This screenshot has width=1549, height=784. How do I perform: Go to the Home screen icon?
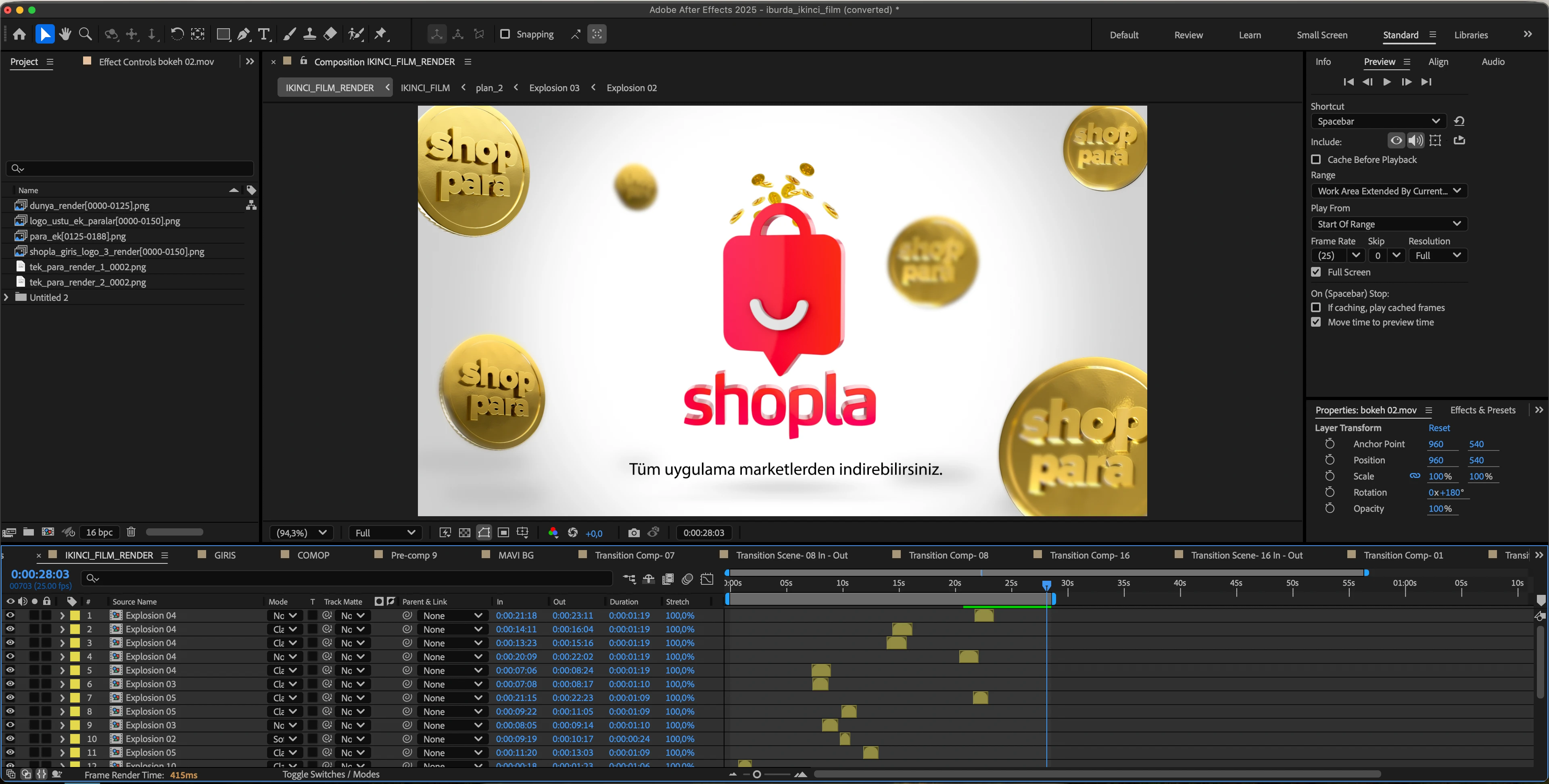(x=19, y=34)
